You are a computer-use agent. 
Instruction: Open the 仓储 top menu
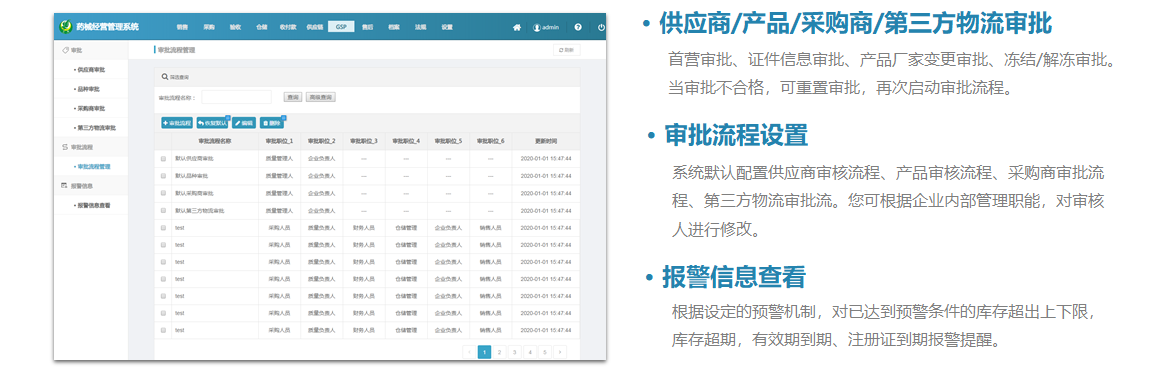click(x=261, y=27)
